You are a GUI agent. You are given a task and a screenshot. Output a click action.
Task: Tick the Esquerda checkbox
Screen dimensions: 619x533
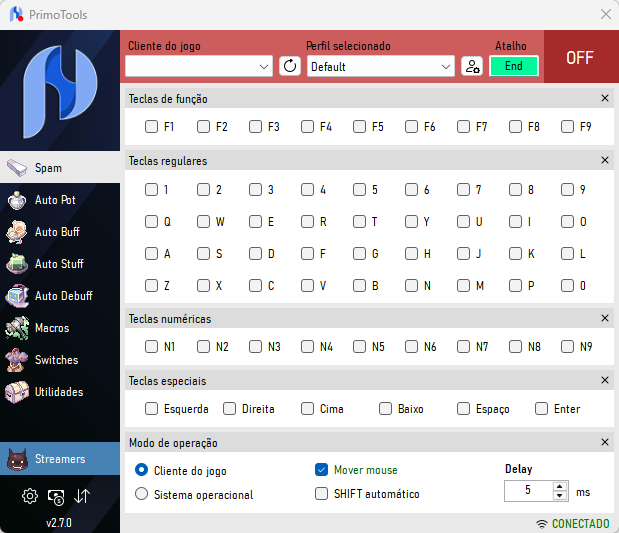click(151, 409)
